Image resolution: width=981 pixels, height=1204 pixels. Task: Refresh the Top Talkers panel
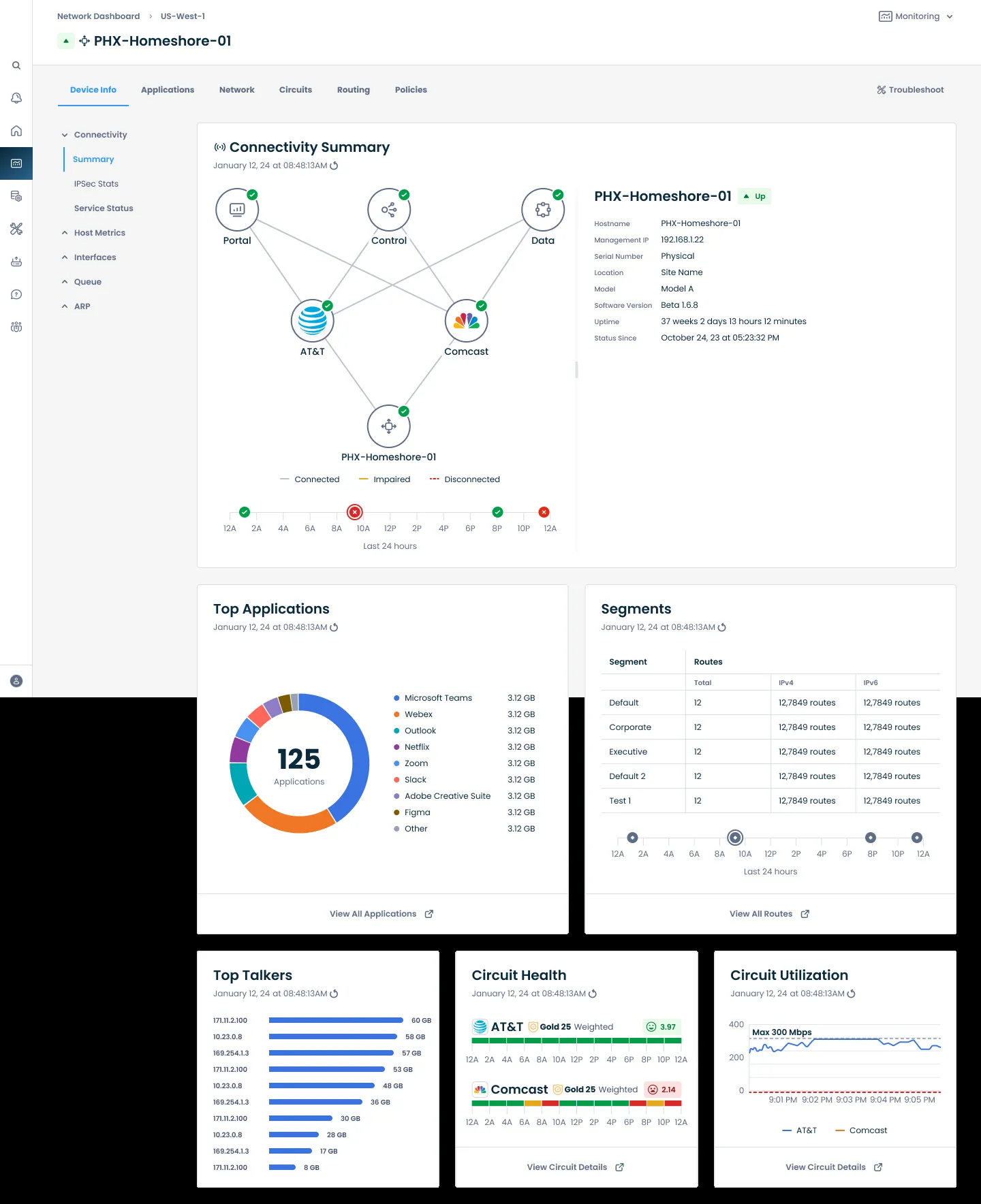click(334, 994)
